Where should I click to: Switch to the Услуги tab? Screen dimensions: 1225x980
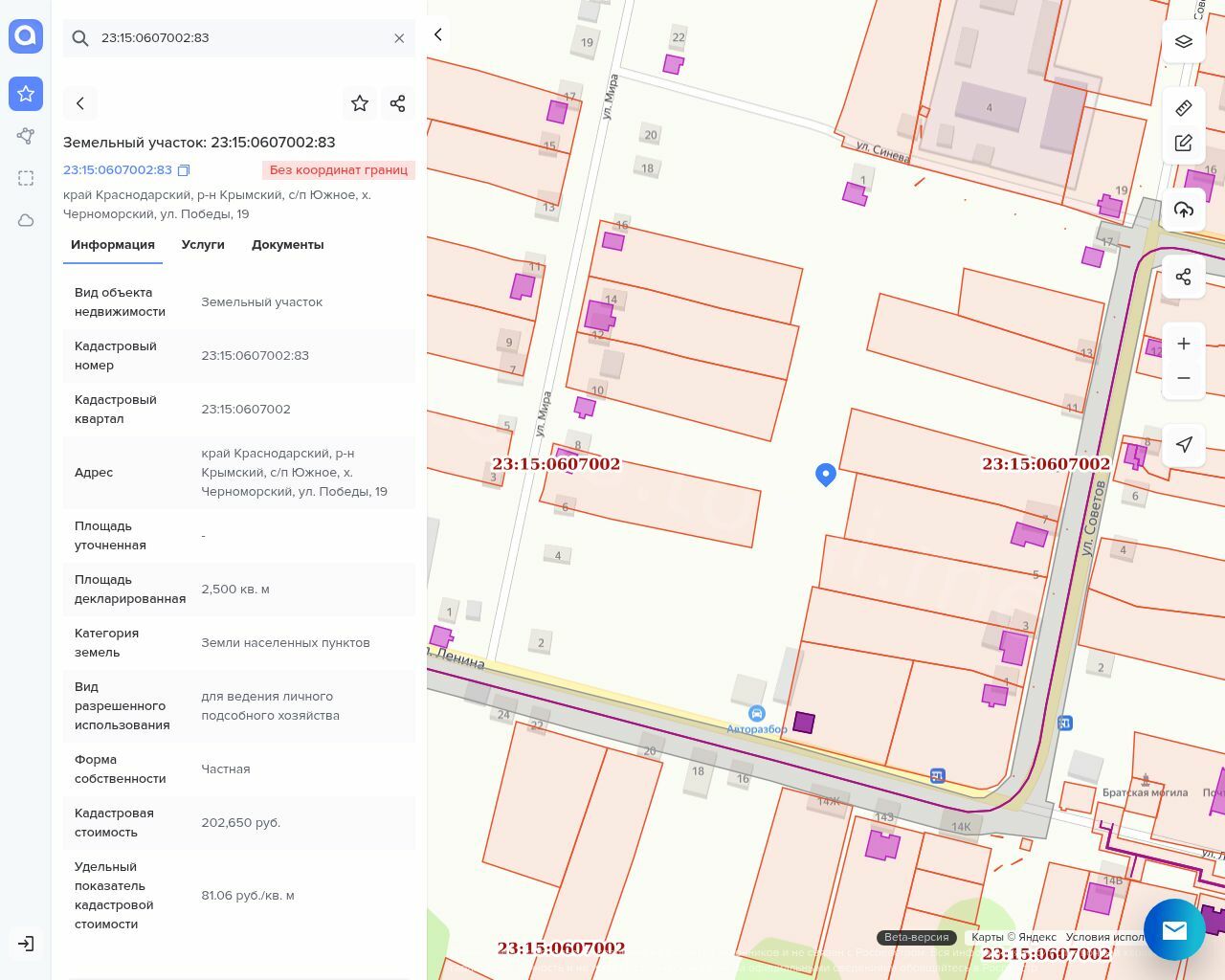click(203, 245)
